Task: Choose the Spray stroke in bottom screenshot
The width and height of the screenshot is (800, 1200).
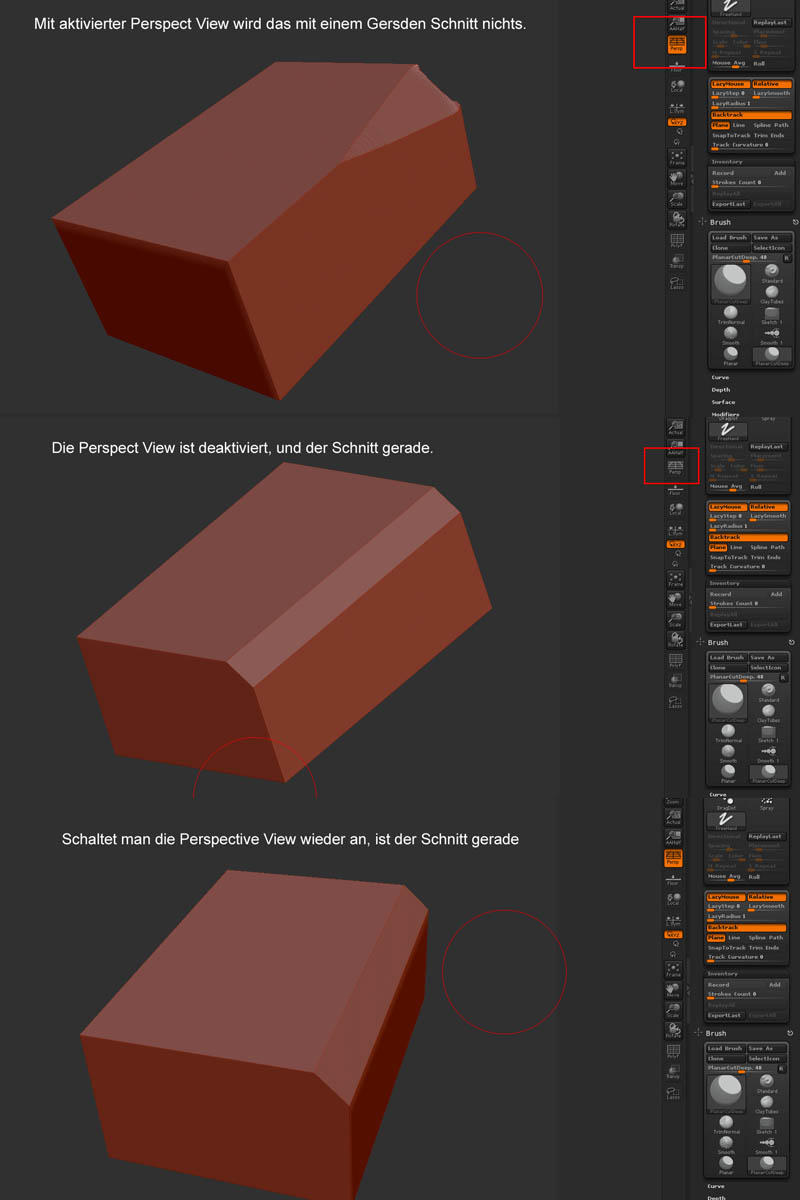Action: (x=767, y=803)
